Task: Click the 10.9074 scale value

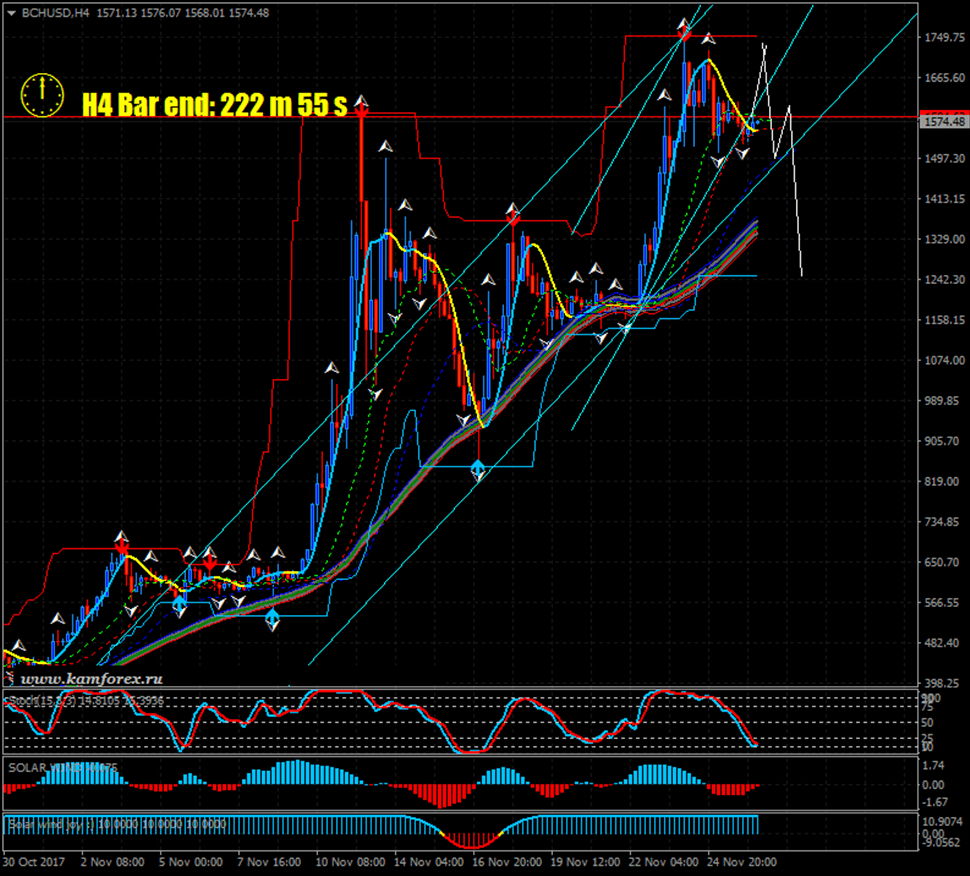Action: (x=942, y=822)
